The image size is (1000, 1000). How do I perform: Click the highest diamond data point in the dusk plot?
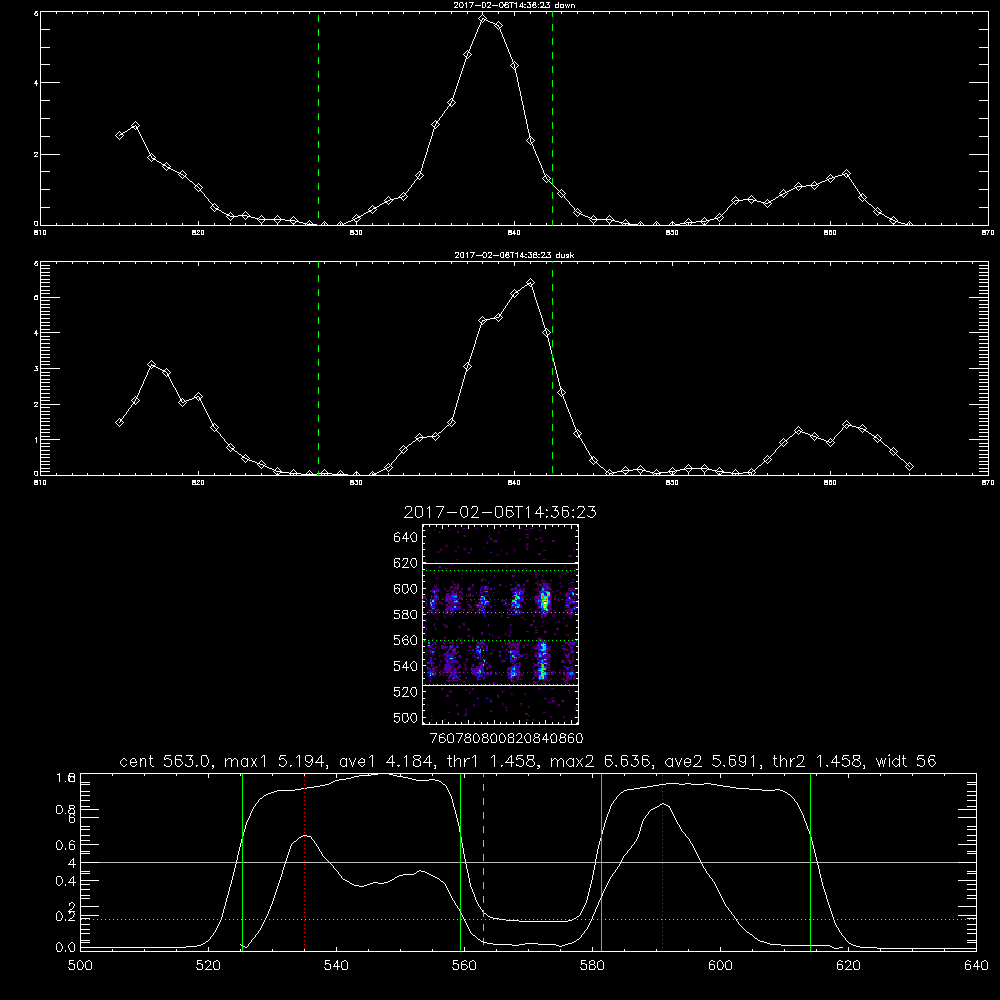[x=530, y=283]
